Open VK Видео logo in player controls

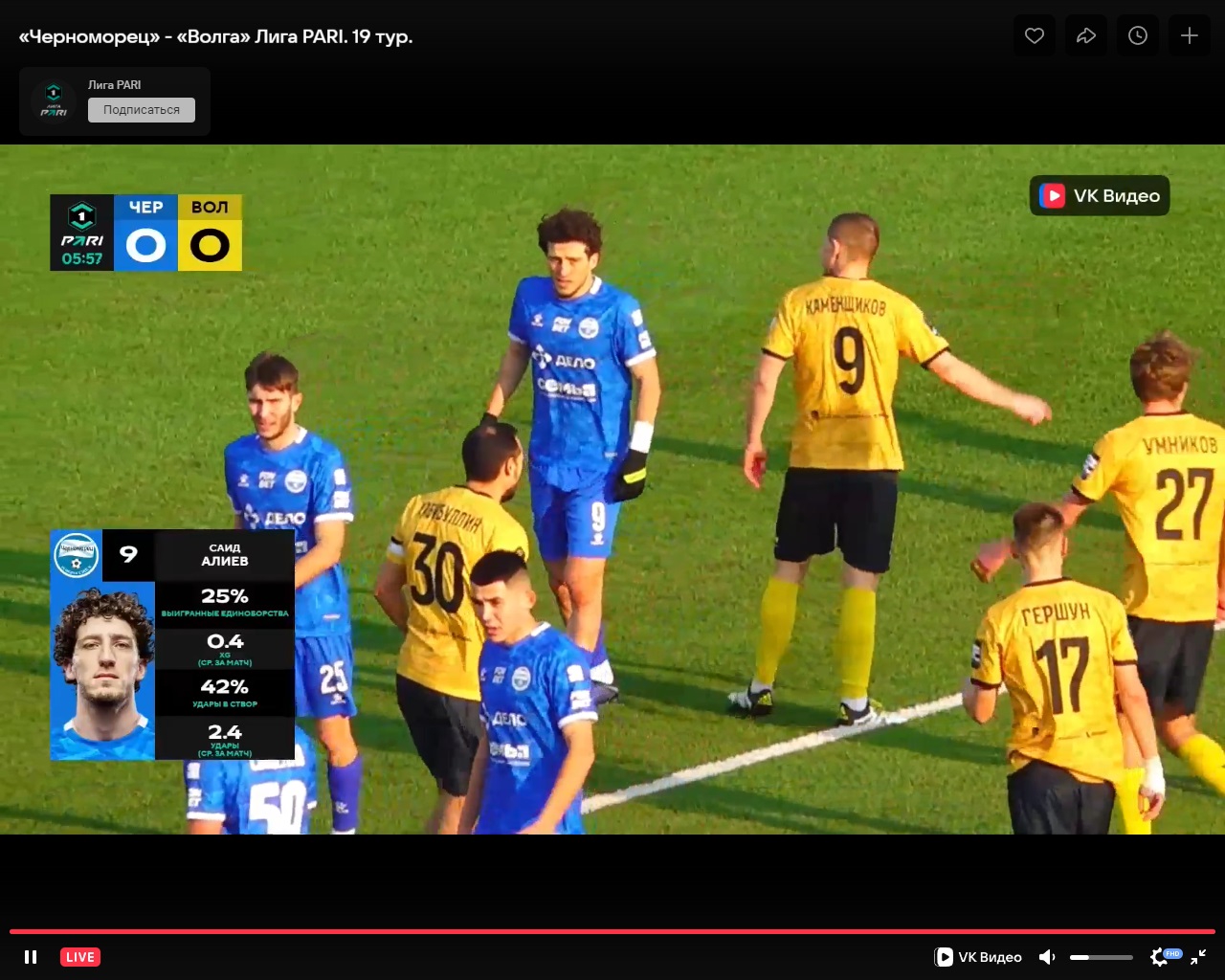(978, 957)
